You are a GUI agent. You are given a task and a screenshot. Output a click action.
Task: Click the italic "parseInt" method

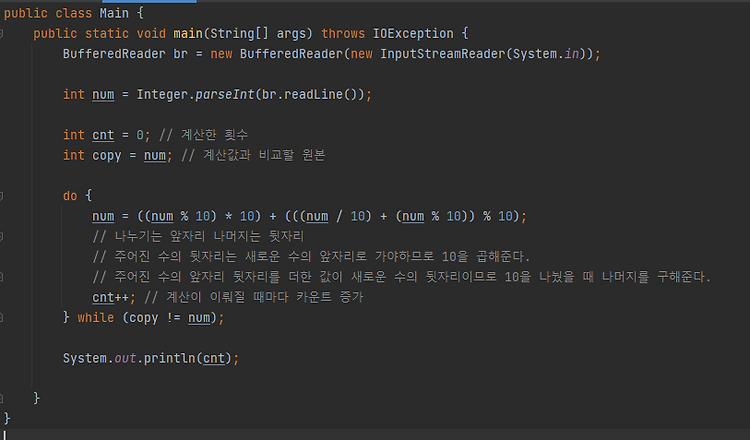pyautogui.click(x=225, y=94)
